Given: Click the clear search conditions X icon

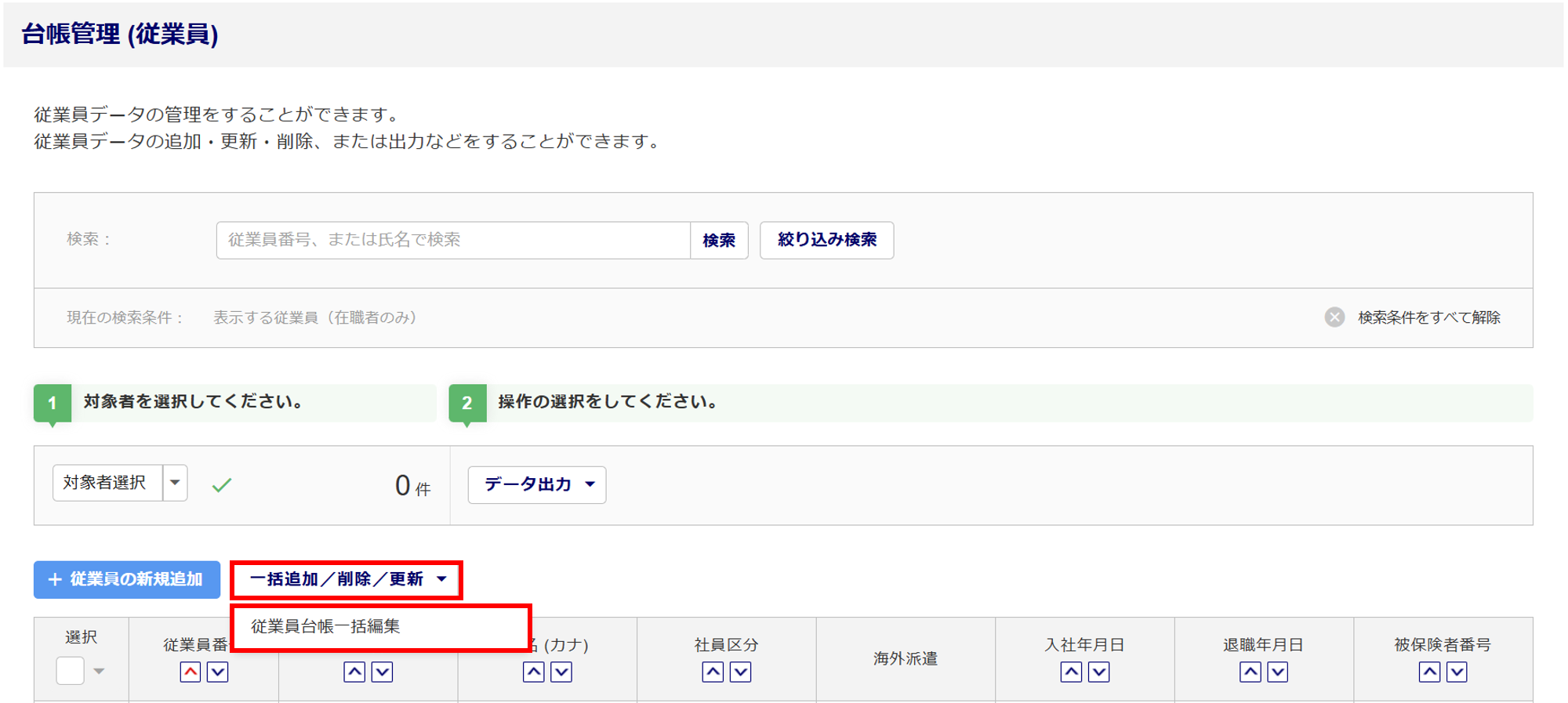Looking at the screenshot, I should click(1334, 317).
